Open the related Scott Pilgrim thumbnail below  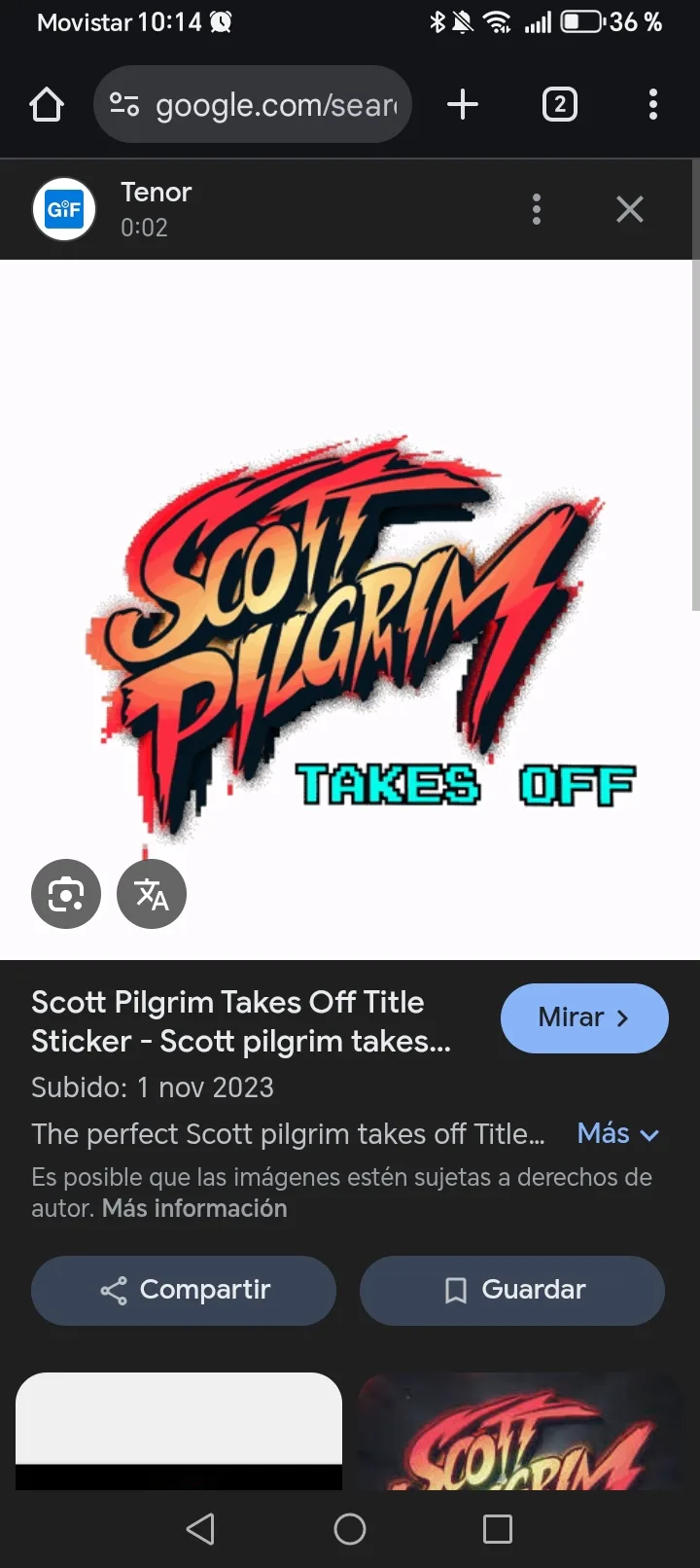tap(521, 1431)
